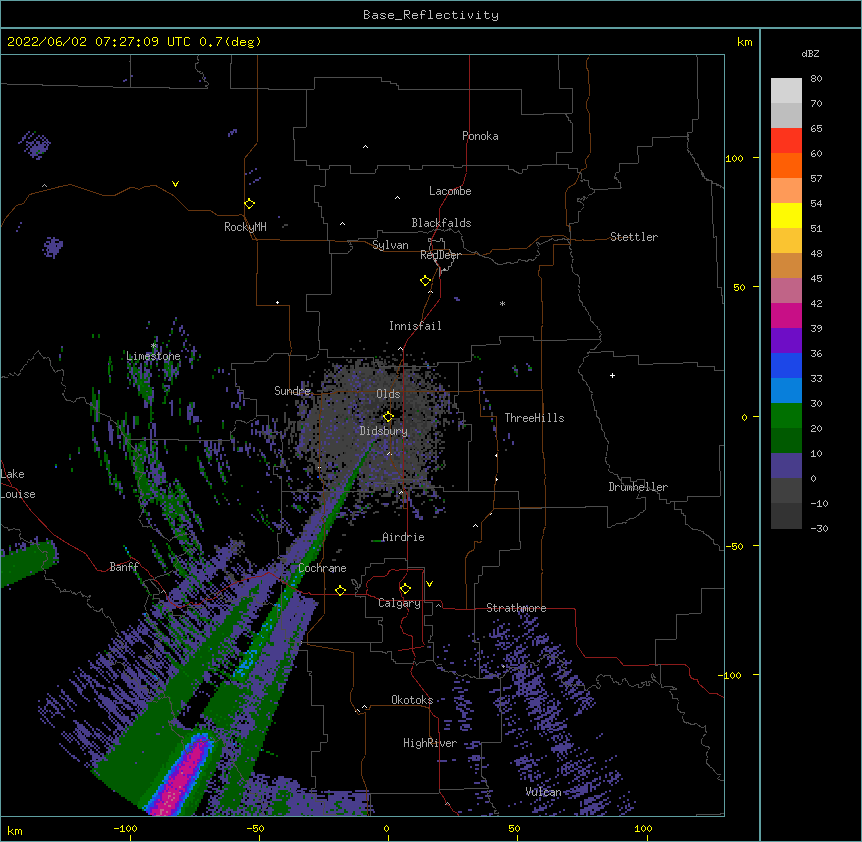The image size is (862, 842).
Task: Click the Lacombe map label
Action: point(450,191)
